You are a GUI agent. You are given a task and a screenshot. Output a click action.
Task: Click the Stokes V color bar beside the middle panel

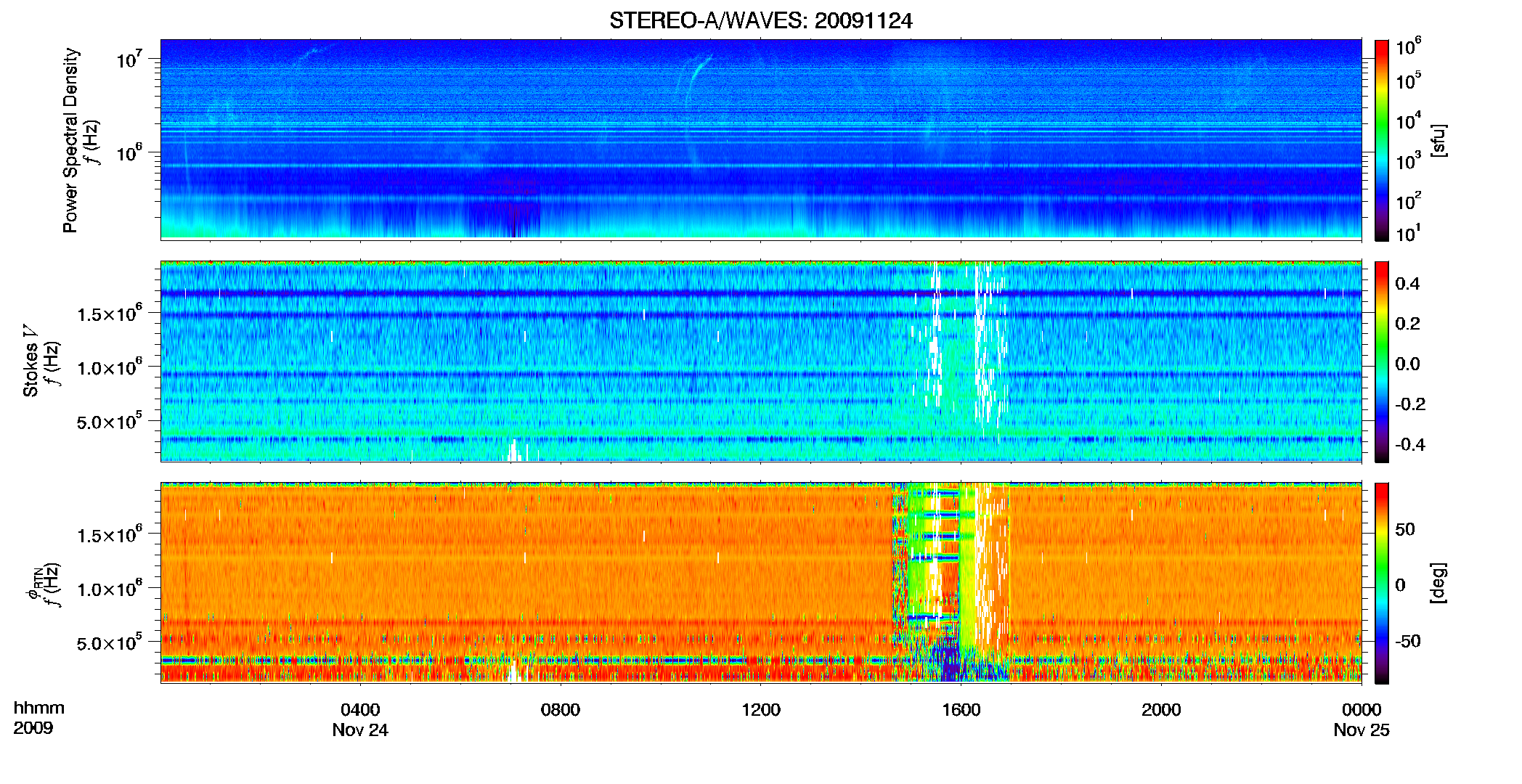[1382, 362]
